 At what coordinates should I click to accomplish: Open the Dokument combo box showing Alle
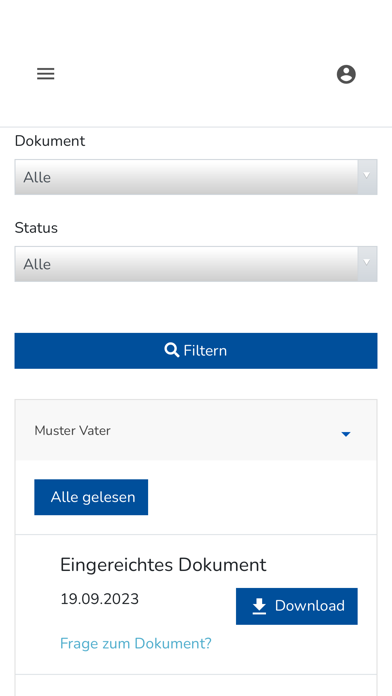(196, 177)
